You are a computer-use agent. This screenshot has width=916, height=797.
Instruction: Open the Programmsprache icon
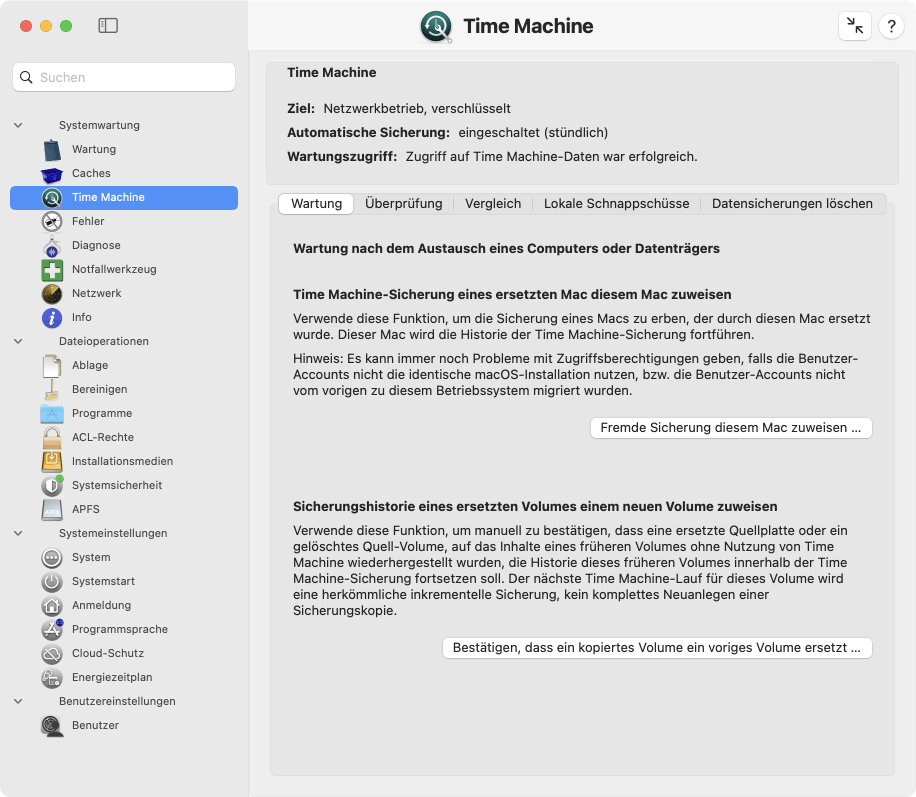[52, 629]
